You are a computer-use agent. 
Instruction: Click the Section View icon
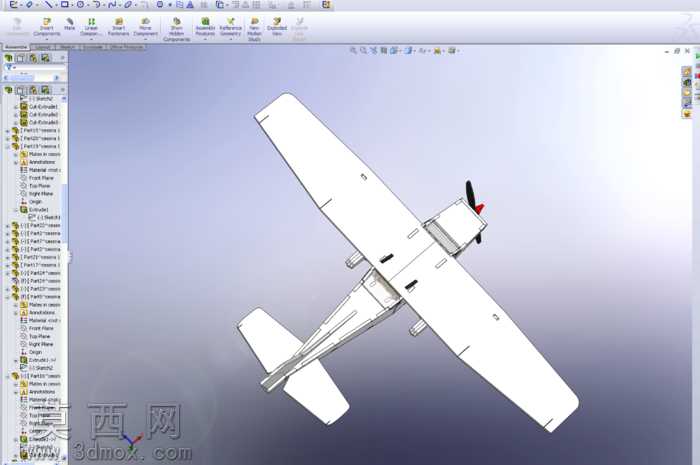pyautogui.click(x=383, y=50)
